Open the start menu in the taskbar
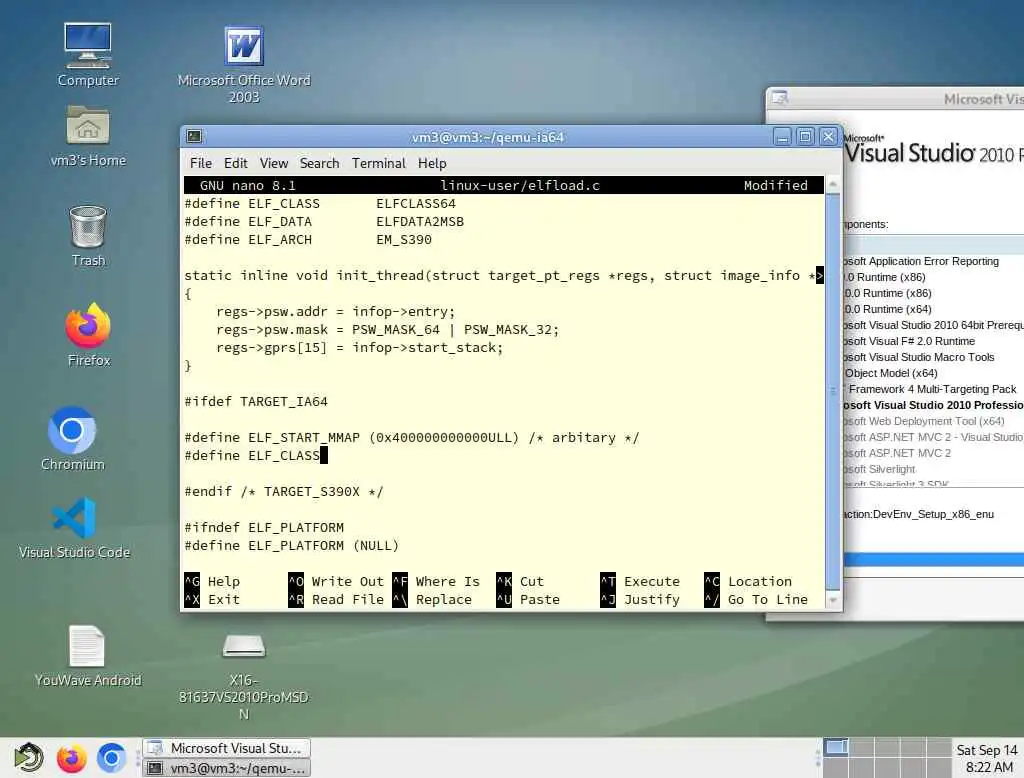This screenshot has height=778, width=1024. (x=28, y=758)
